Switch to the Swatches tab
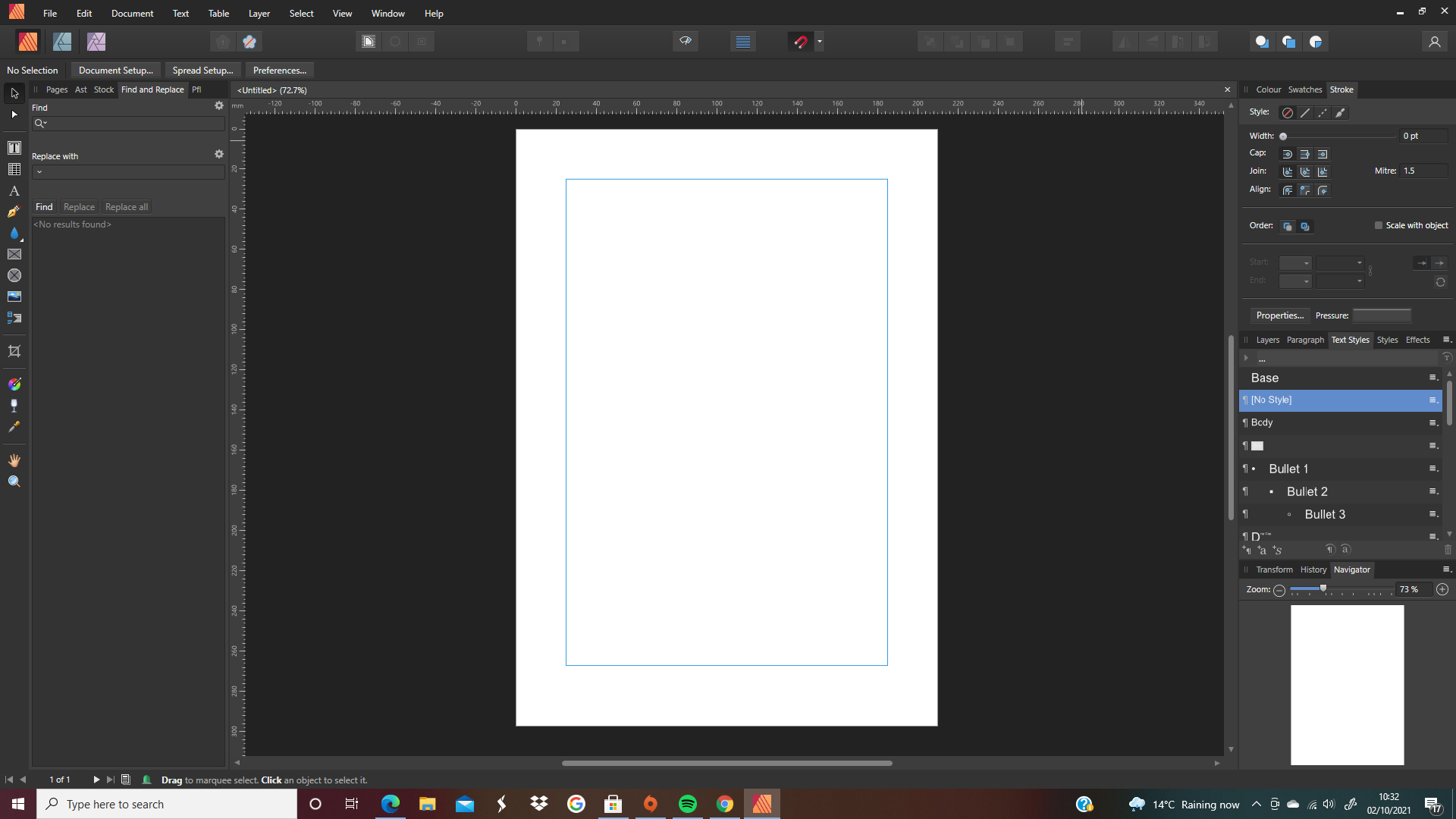Viewport: 1456px width, 819px height. 1305,89
